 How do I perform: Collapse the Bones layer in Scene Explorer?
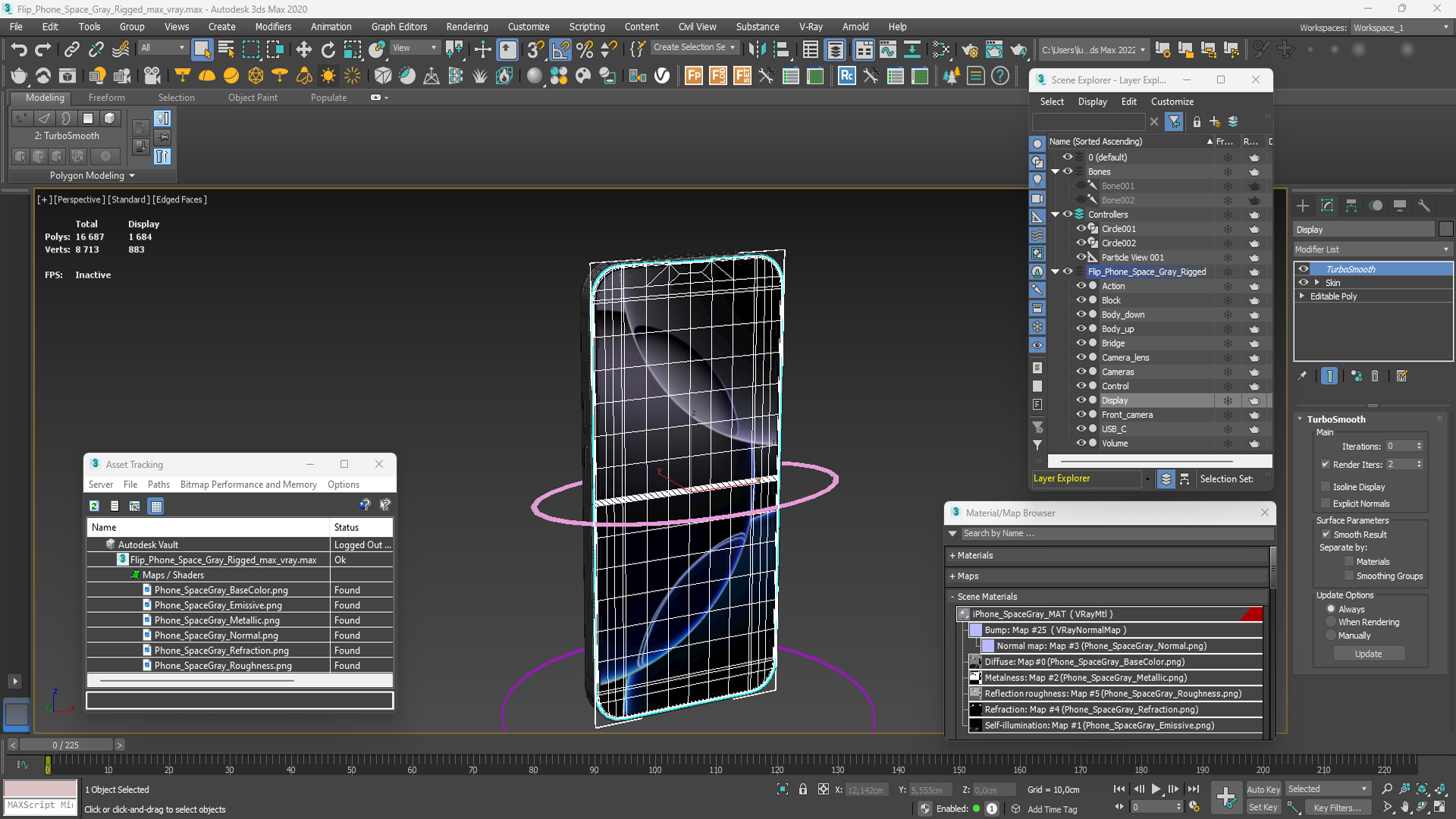(x=1055, y=171)
